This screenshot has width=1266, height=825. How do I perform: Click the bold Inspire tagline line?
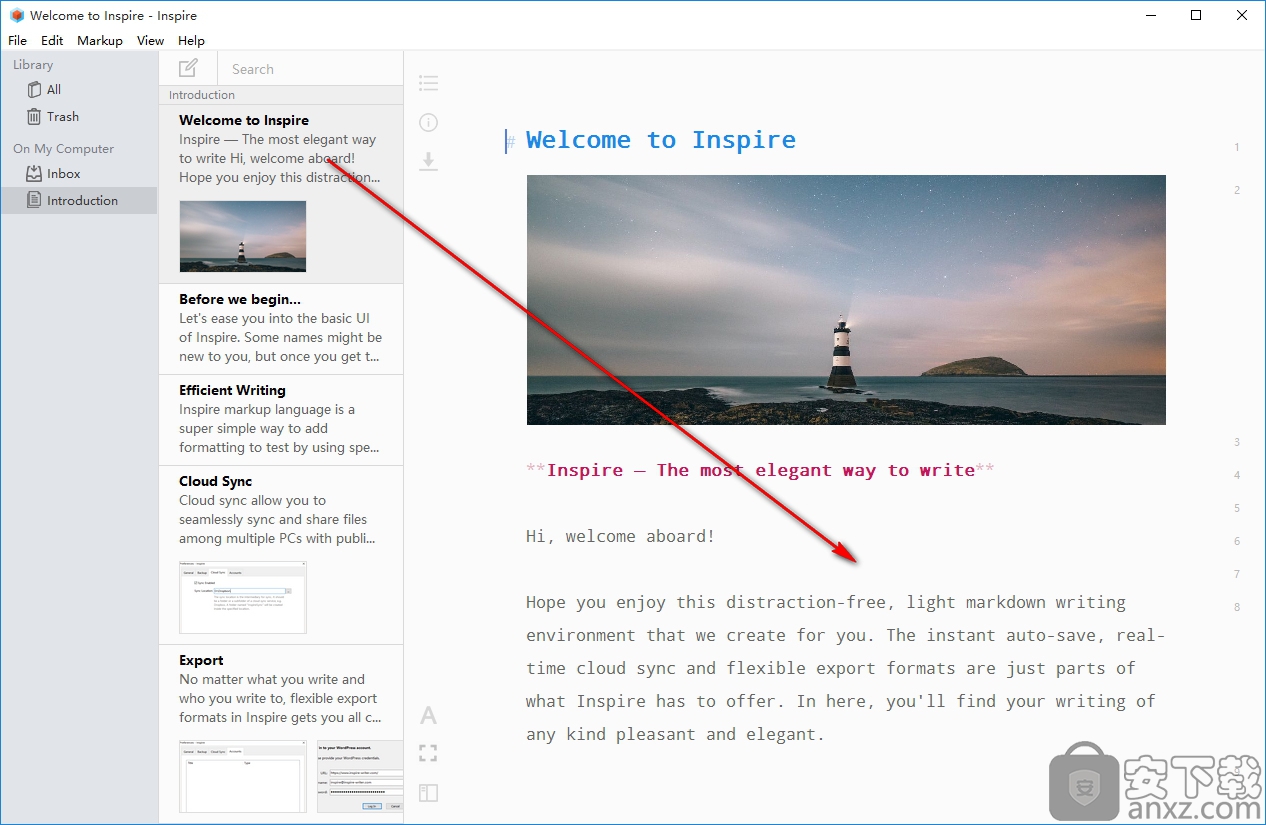[x=760, y=470]
